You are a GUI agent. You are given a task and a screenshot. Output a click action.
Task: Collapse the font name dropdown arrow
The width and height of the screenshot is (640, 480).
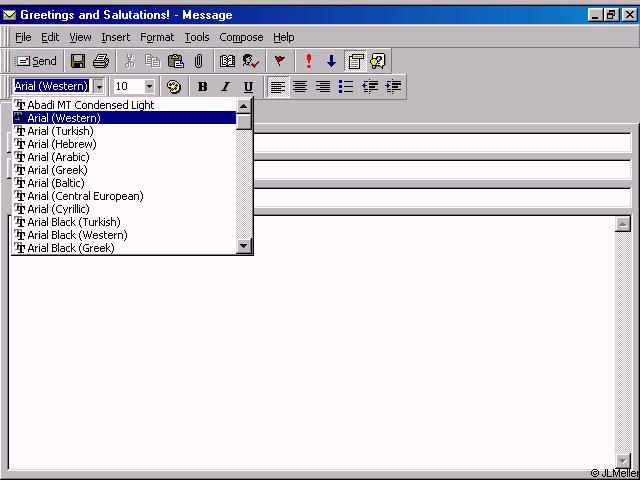point(98,87)
